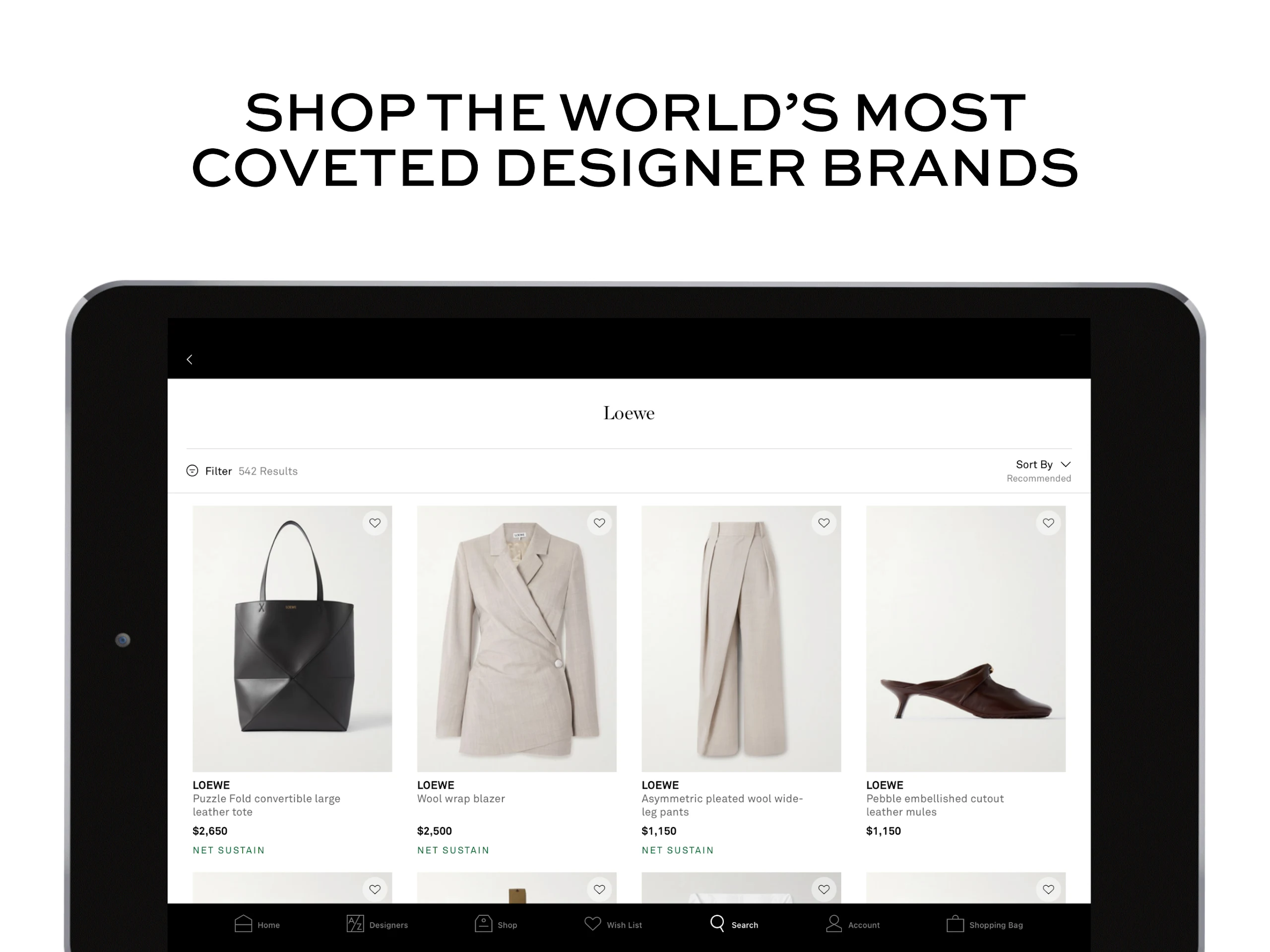Click the Sort By chevron arrow

tap(1066, 464)
